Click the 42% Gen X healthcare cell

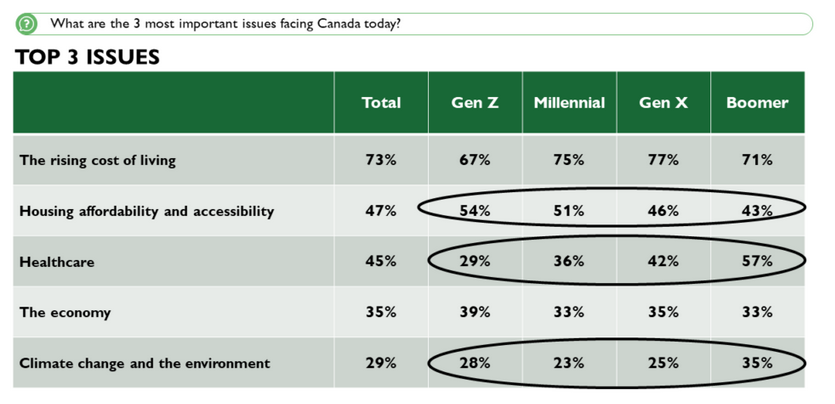pyautogui.click(x=663, y=262)
